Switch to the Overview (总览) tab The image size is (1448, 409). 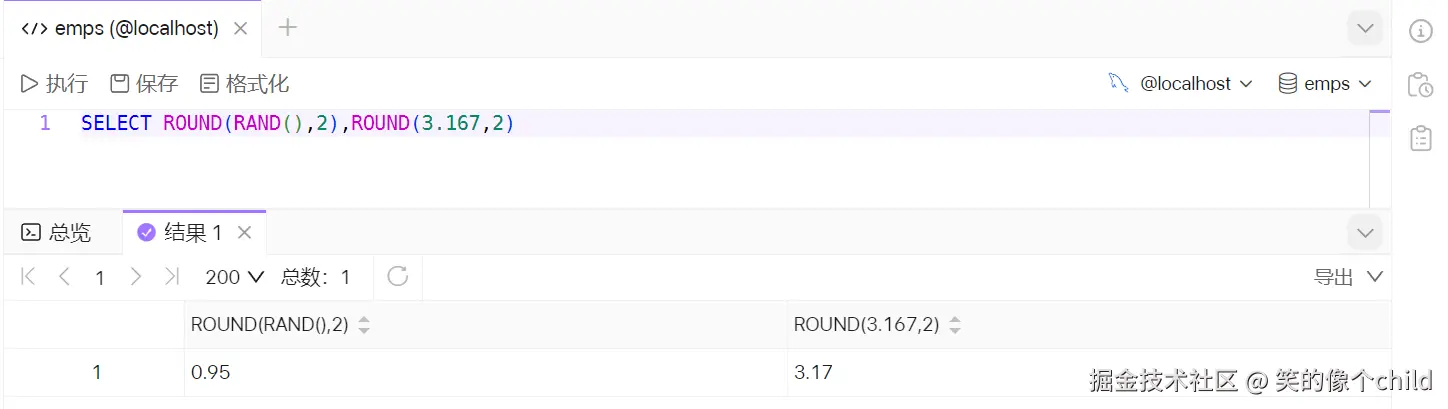(x=58, y=233)
